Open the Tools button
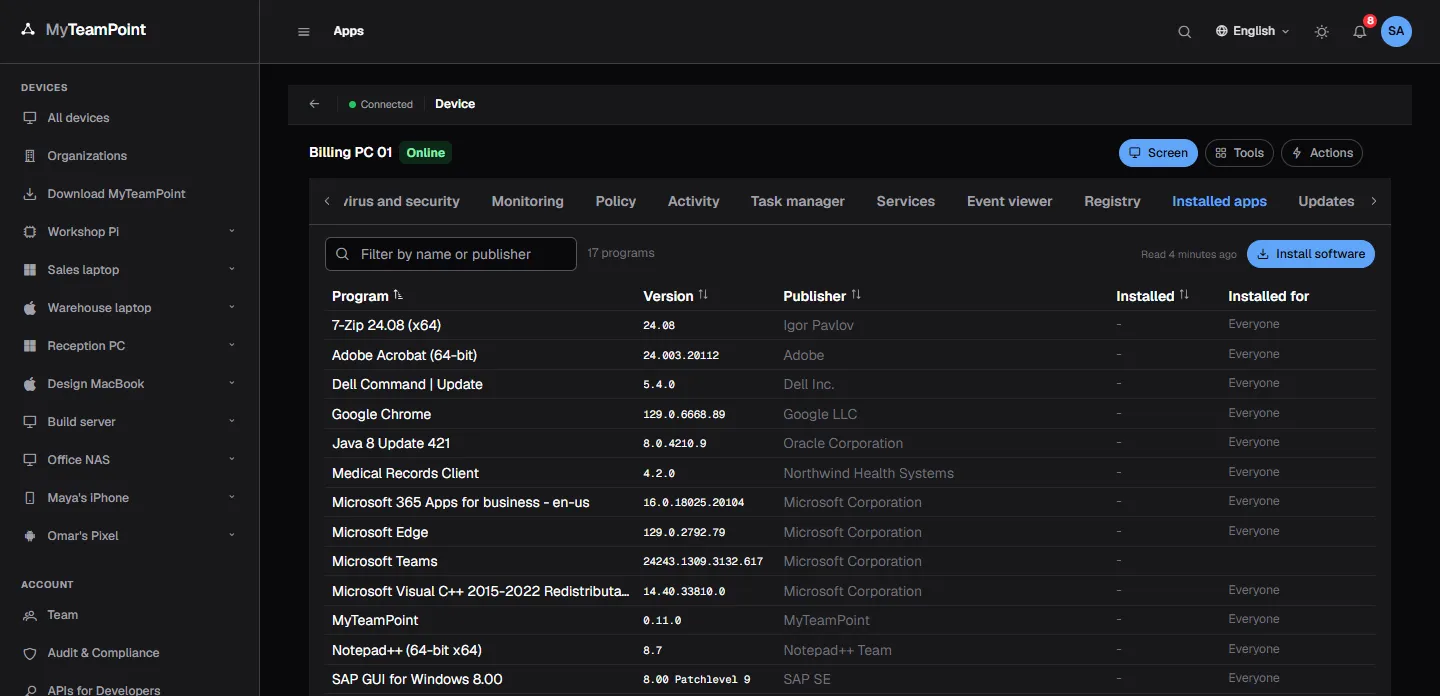1440x696 pixels. tap(1239, 153)
